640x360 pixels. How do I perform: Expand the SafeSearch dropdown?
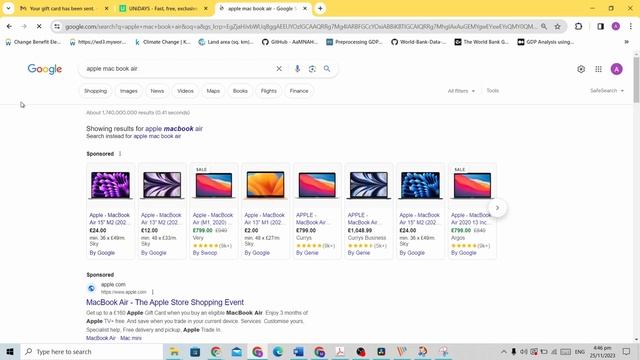click(x=607, y=91)
